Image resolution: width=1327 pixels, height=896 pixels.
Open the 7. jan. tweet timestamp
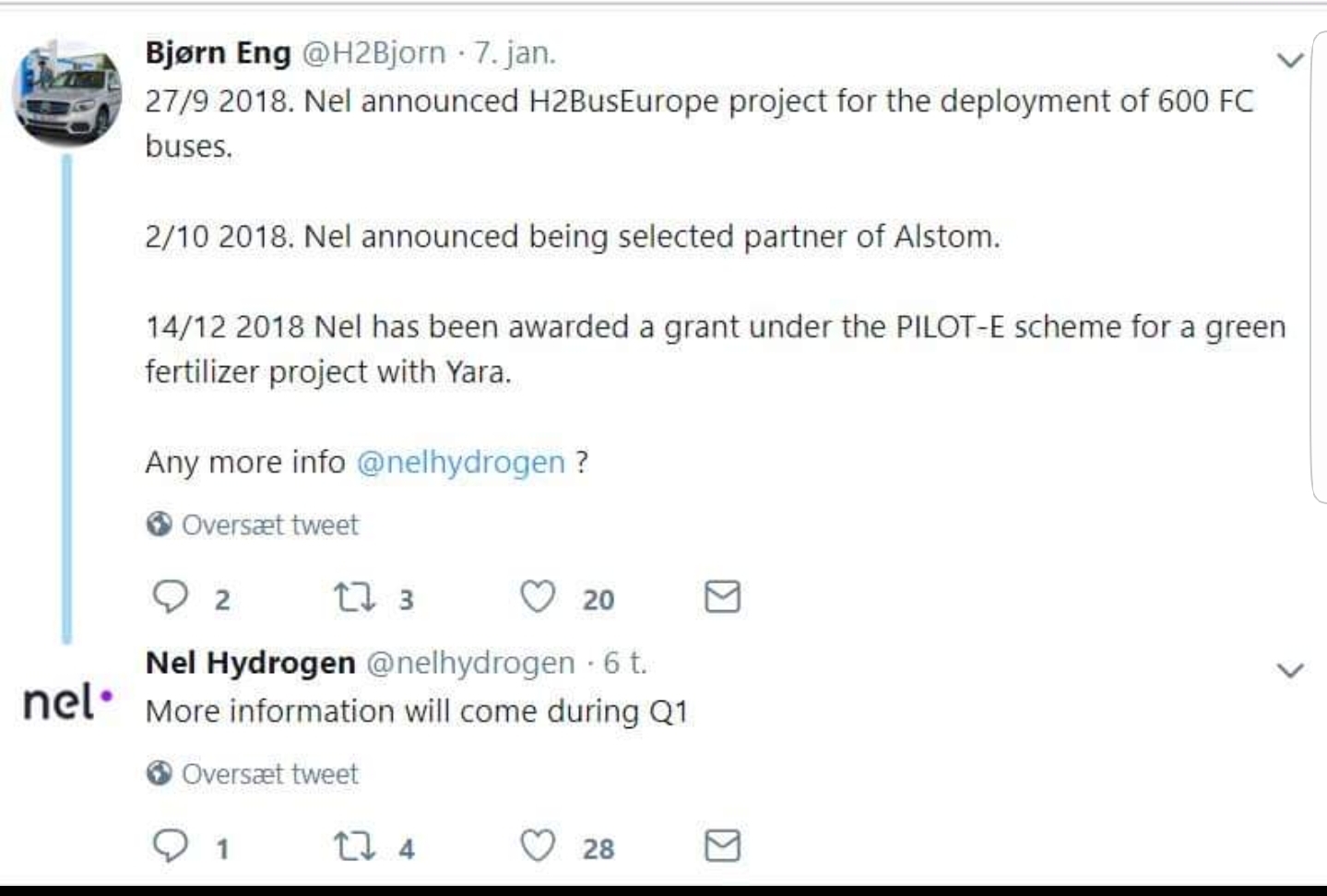[x=515, y=53]
